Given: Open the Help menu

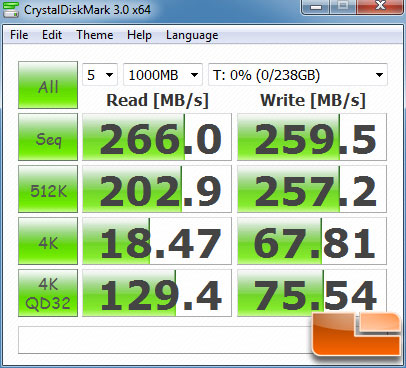Looking at the screenshot, I should click(x=139, y=35).
